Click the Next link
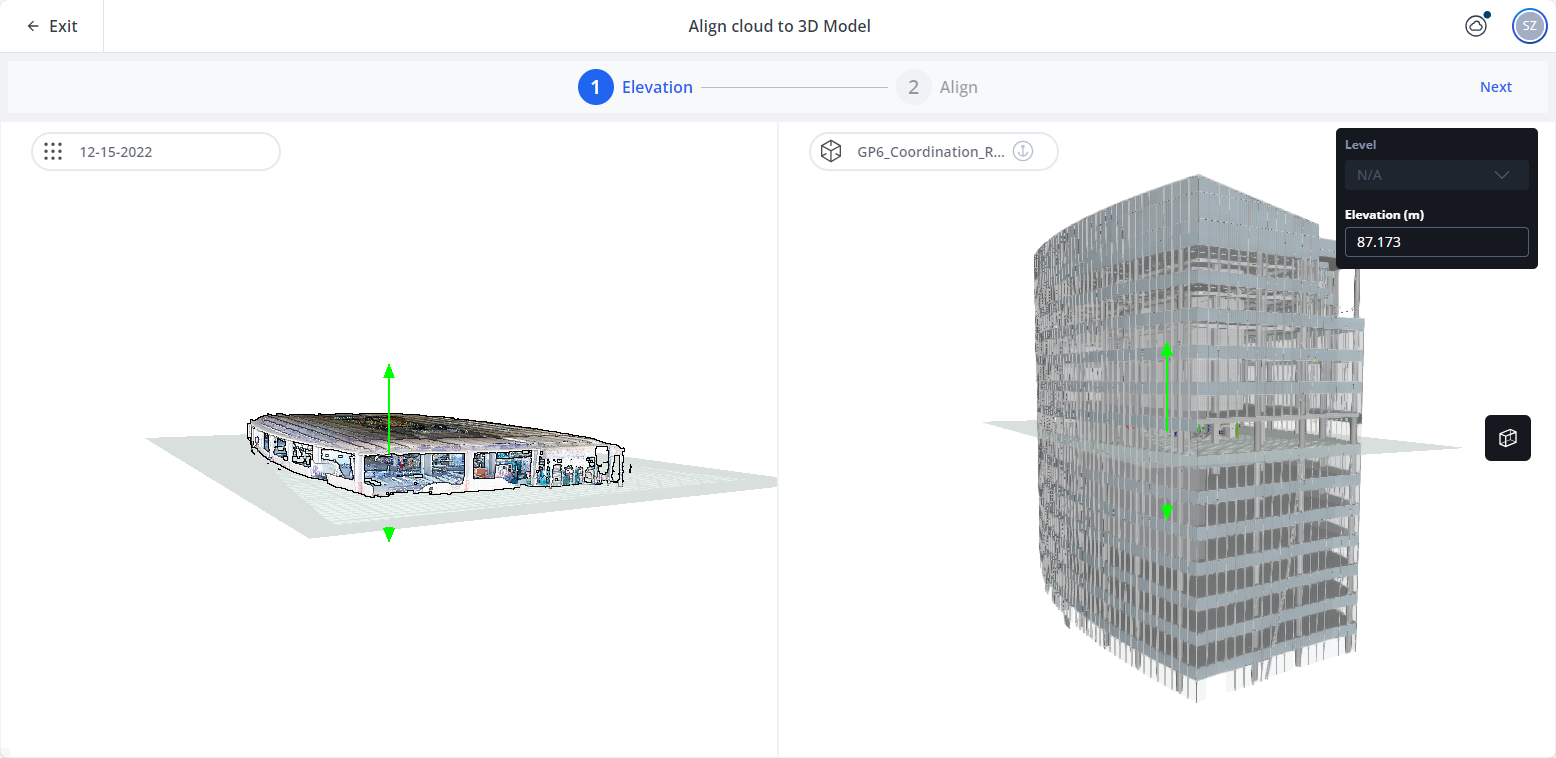This screenshot has height=758, width=1556. coord(1495,87)
